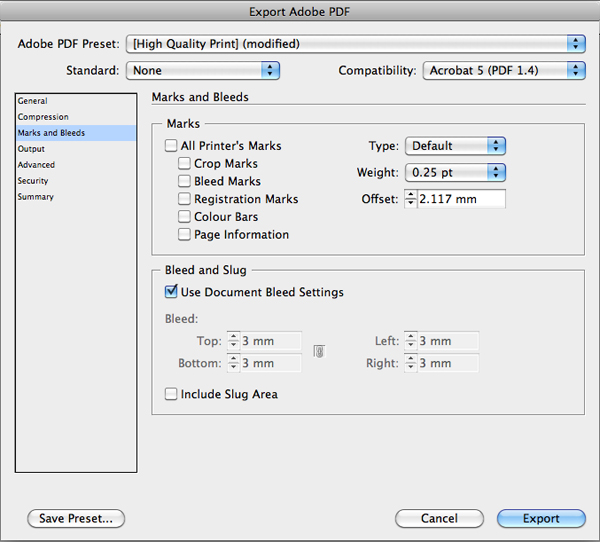Open the marks Type dropdown
This screenshot has width=600, height=542.
[455, 146]
